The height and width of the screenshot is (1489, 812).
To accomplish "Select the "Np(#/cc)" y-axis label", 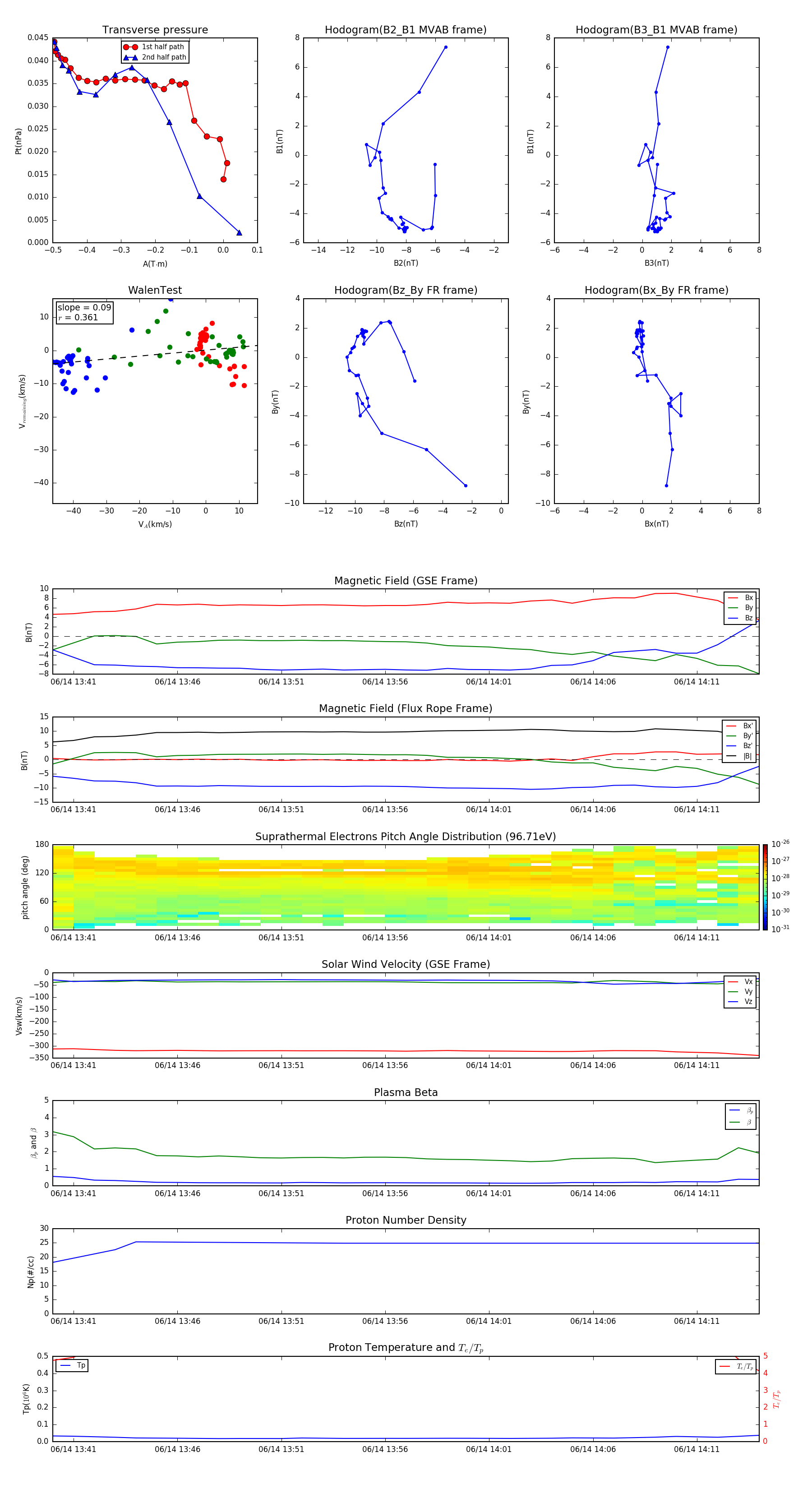I will click(x=31, y=1272).
